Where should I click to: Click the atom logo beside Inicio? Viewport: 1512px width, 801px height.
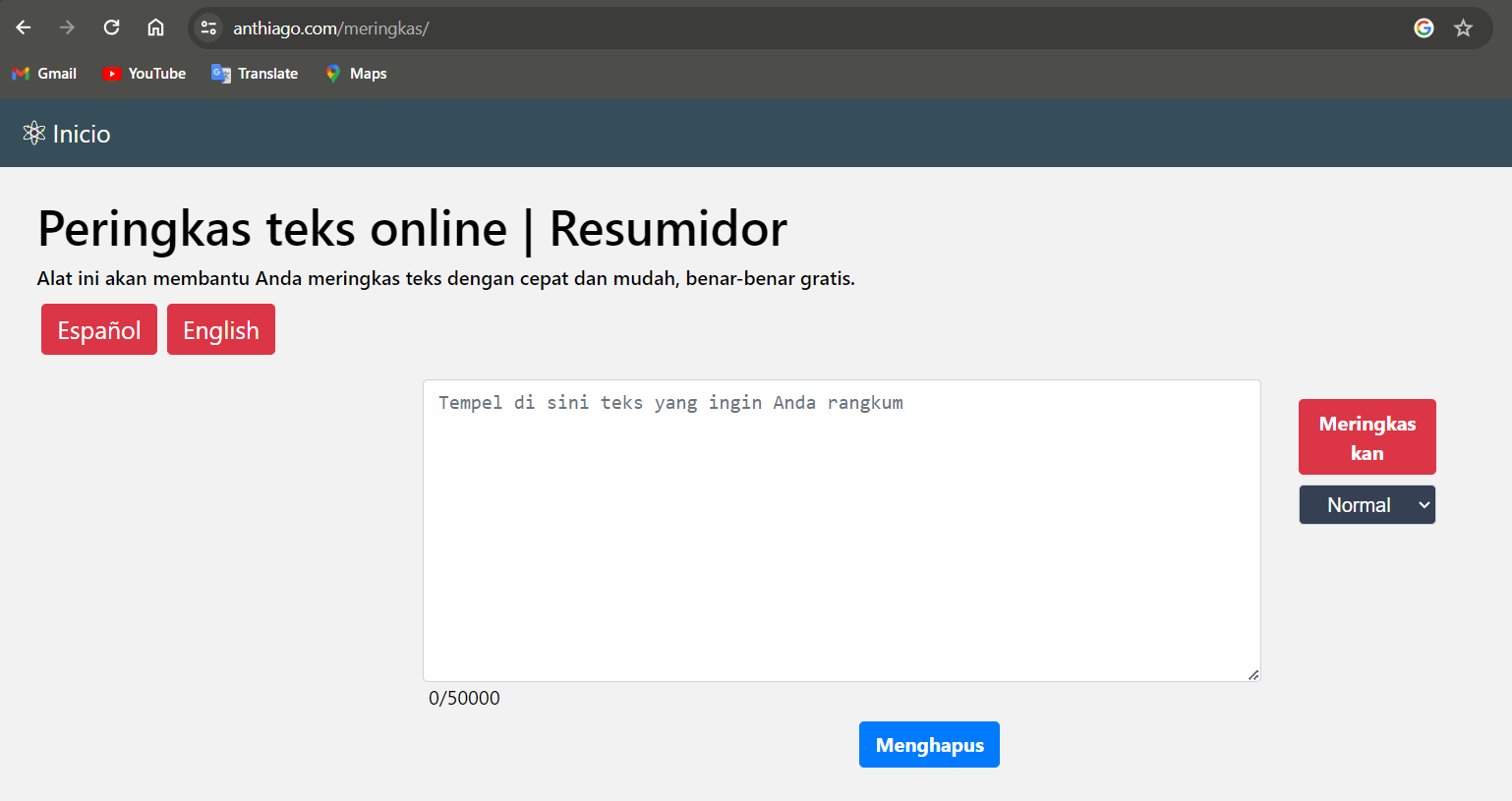pyautogui.click(x=34, y=134)
